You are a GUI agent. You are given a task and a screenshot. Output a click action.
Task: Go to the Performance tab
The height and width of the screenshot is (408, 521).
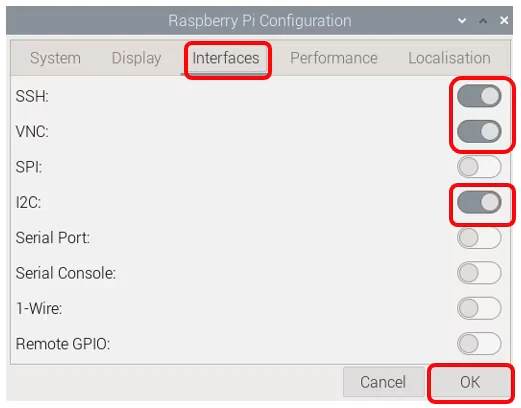(334, 58)
